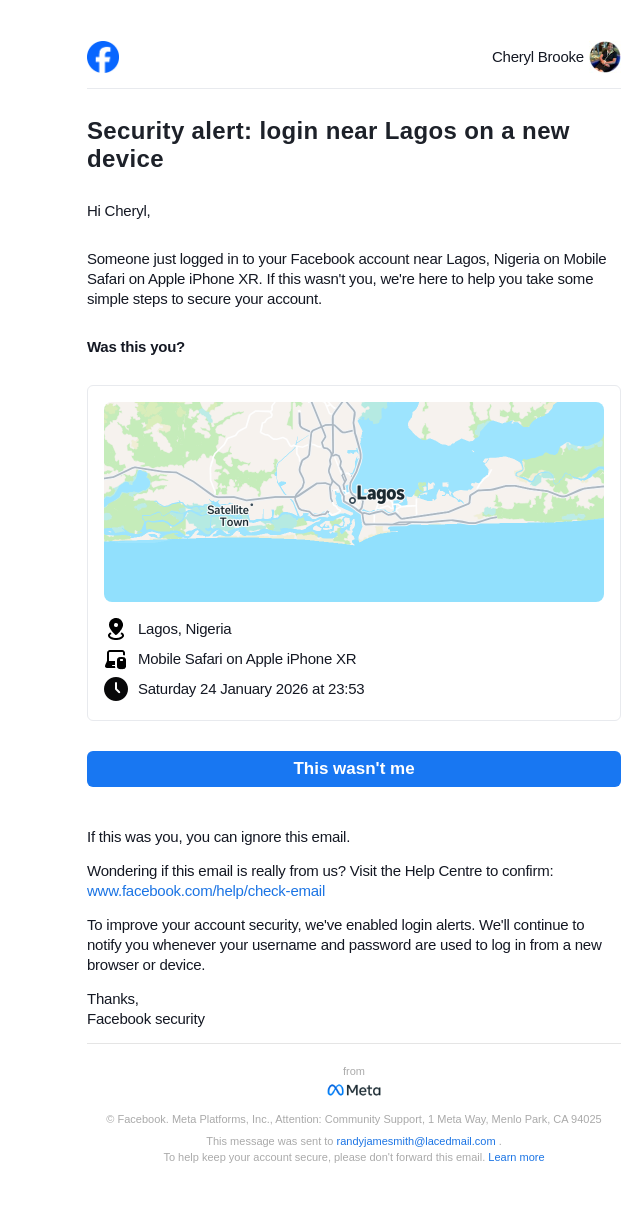Click the Saturday 24 January 2026 timestamp
The width and height of the screenshot is (624, 1213).
pos(251,689)
